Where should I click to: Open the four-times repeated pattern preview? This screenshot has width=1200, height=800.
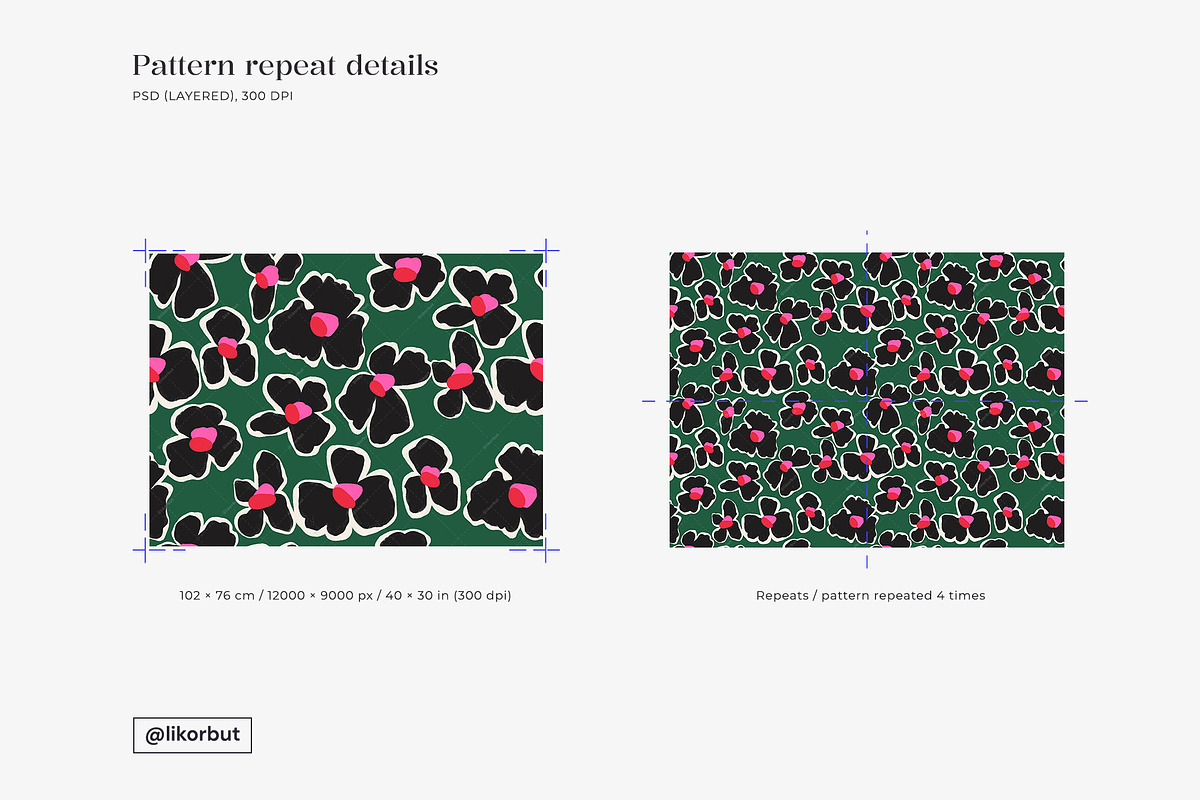pos(867,400)
